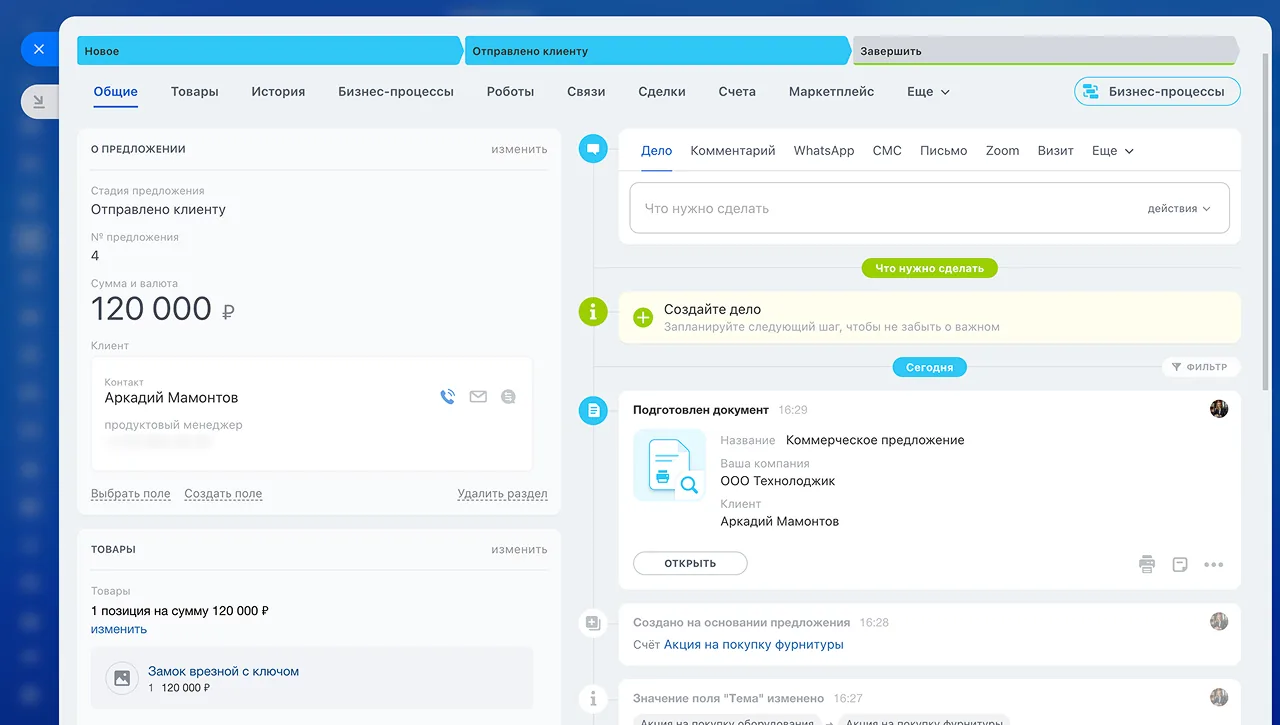Click the user avatar in the Создано на основании card
This screenshot has width=1280, height=725.
tap(1219, 621)
